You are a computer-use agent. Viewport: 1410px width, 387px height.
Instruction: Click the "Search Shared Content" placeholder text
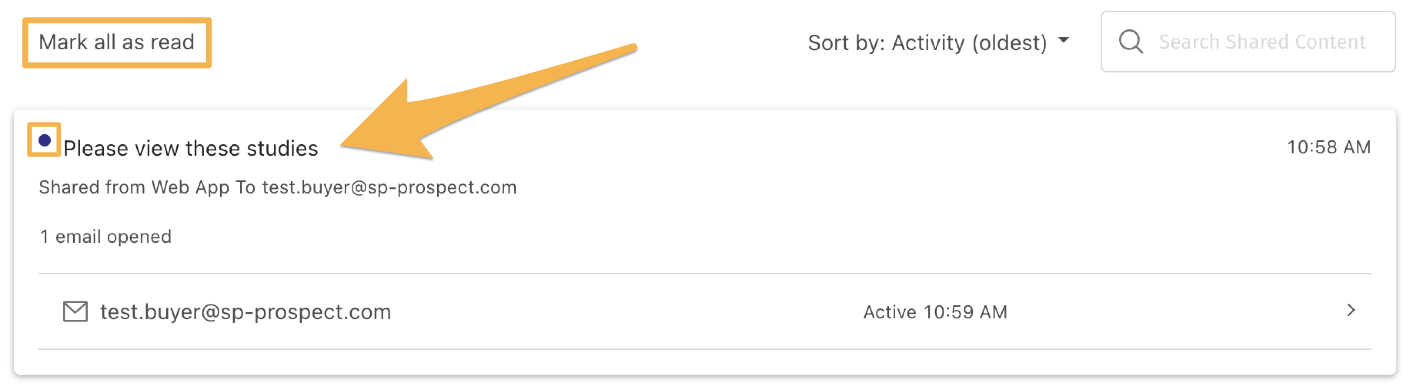pos(1262,42)
